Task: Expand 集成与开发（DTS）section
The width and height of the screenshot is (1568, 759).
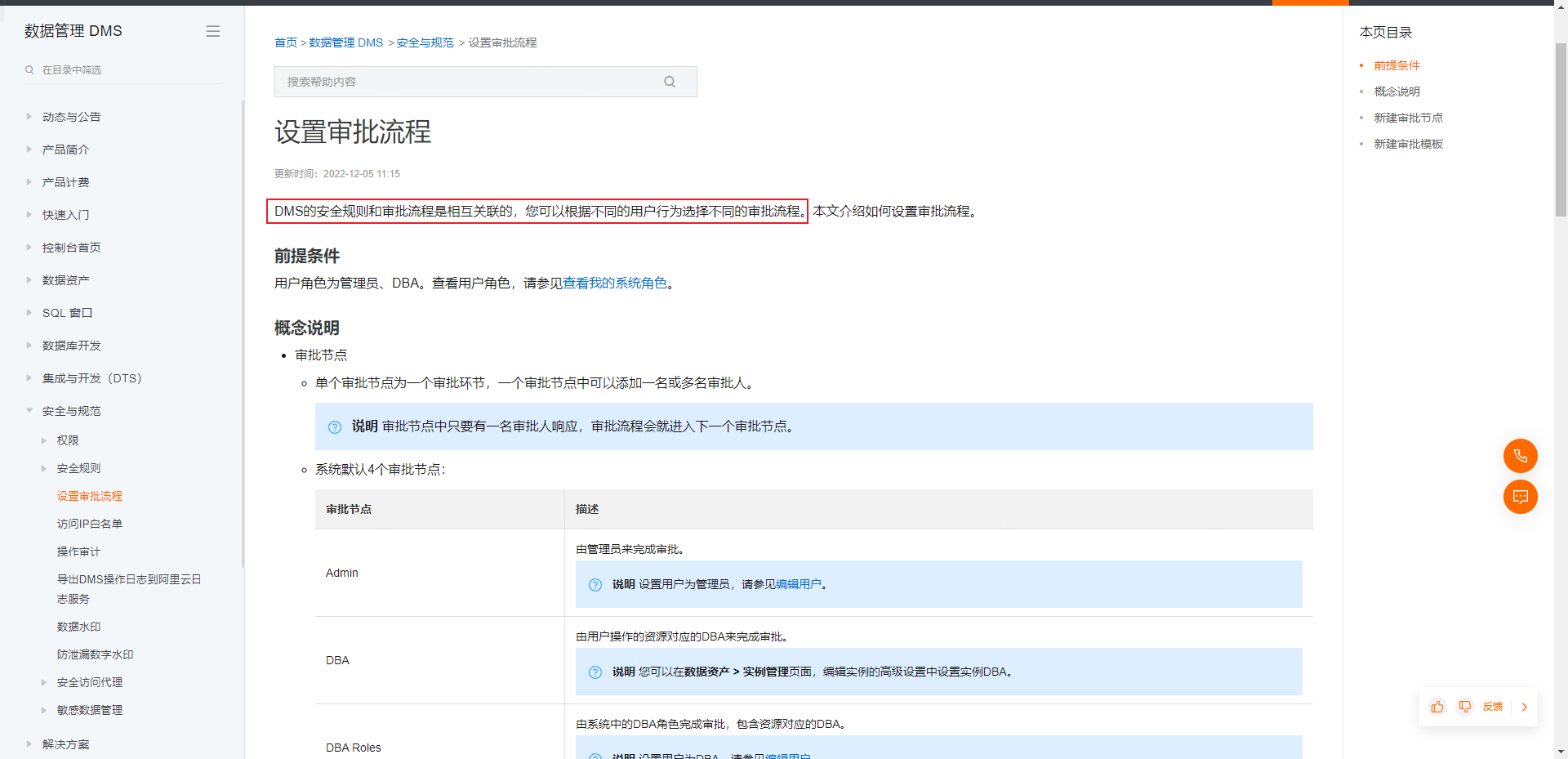Action: (x=29, y=378)
